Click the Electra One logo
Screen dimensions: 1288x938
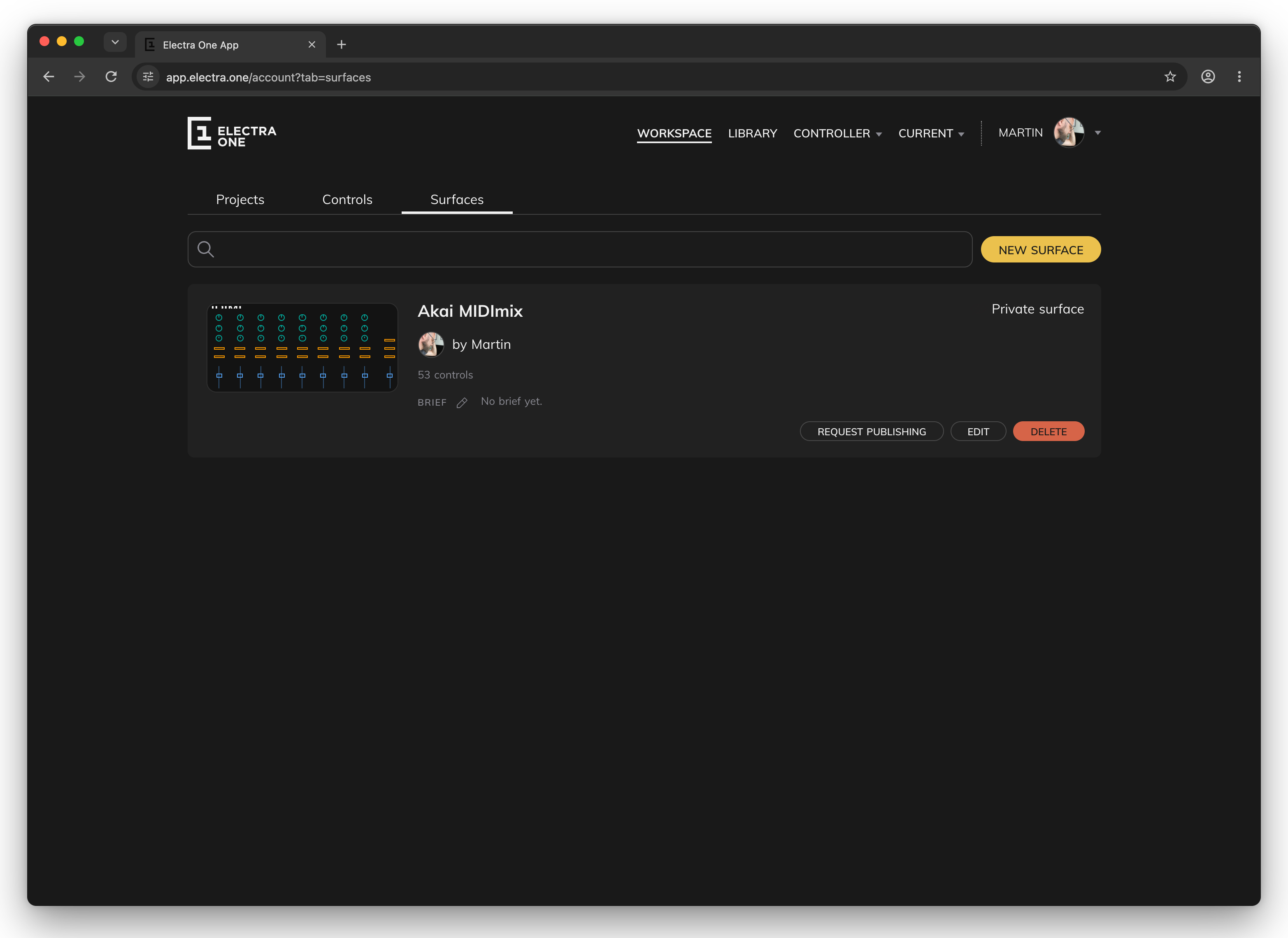(x=232, y=133)
